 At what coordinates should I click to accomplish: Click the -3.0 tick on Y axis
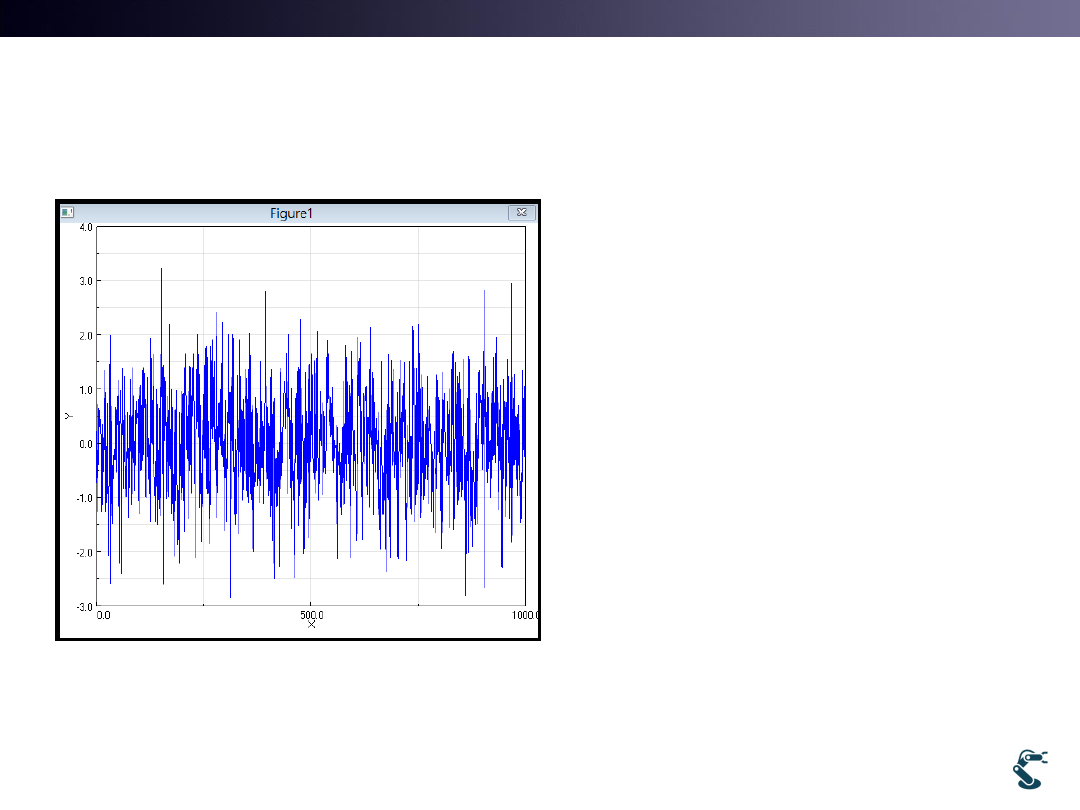point(84,606)
